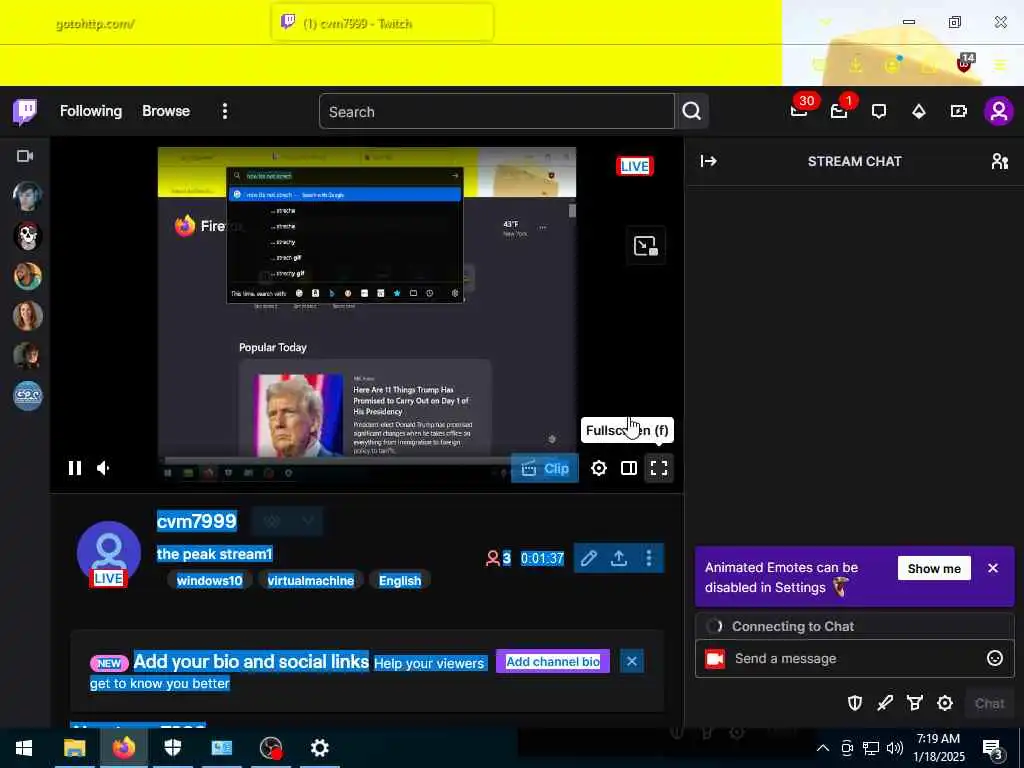This screenshot has height=768, width=1024.
Task: Open Windows Security from the taskbar
Action: point(173,748)
